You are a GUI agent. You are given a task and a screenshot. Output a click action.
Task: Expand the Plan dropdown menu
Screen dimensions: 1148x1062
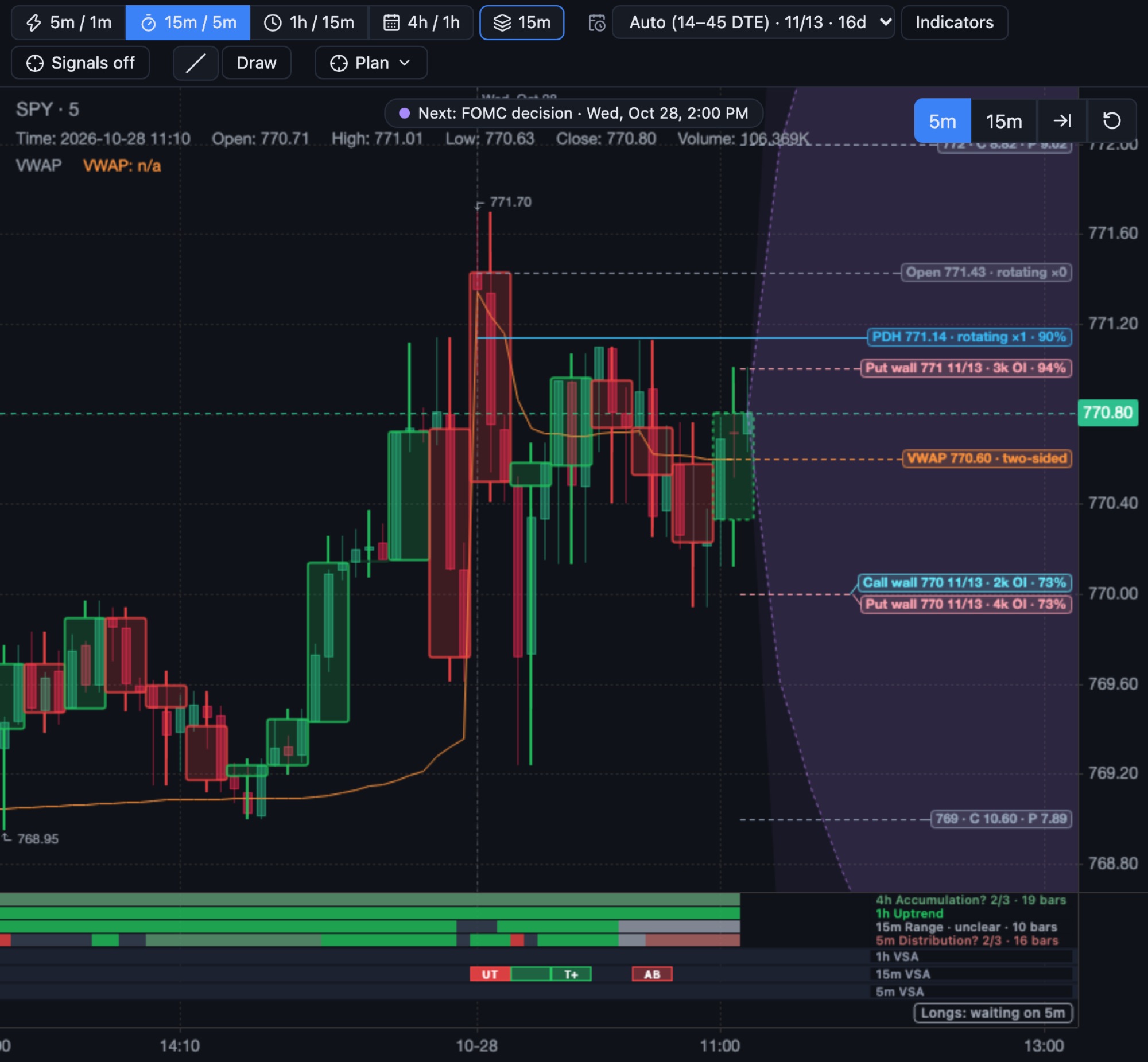371,63
